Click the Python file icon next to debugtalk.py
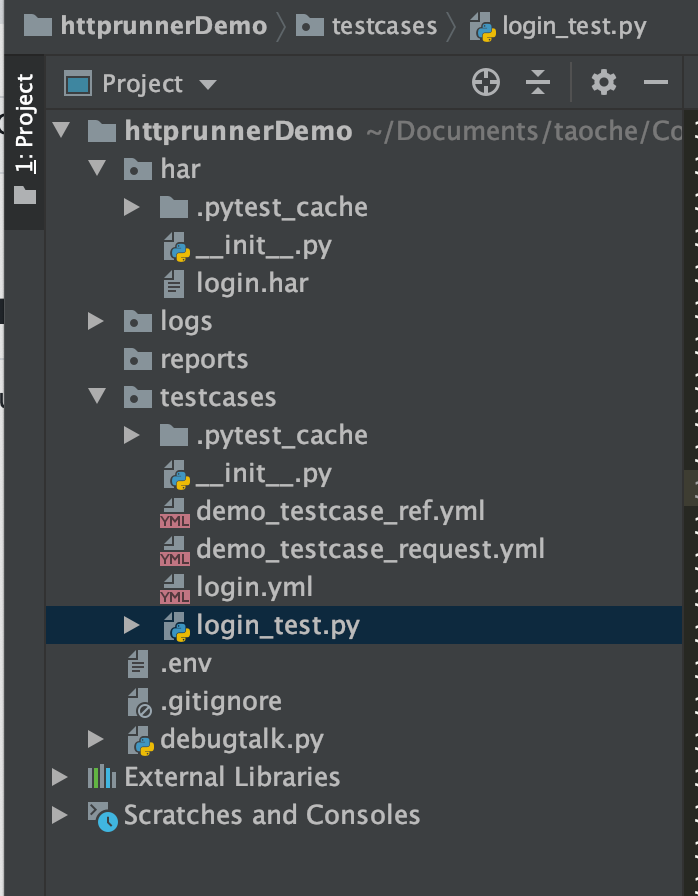The height and width of the screenshot is (896, 698). coord(143,740)
